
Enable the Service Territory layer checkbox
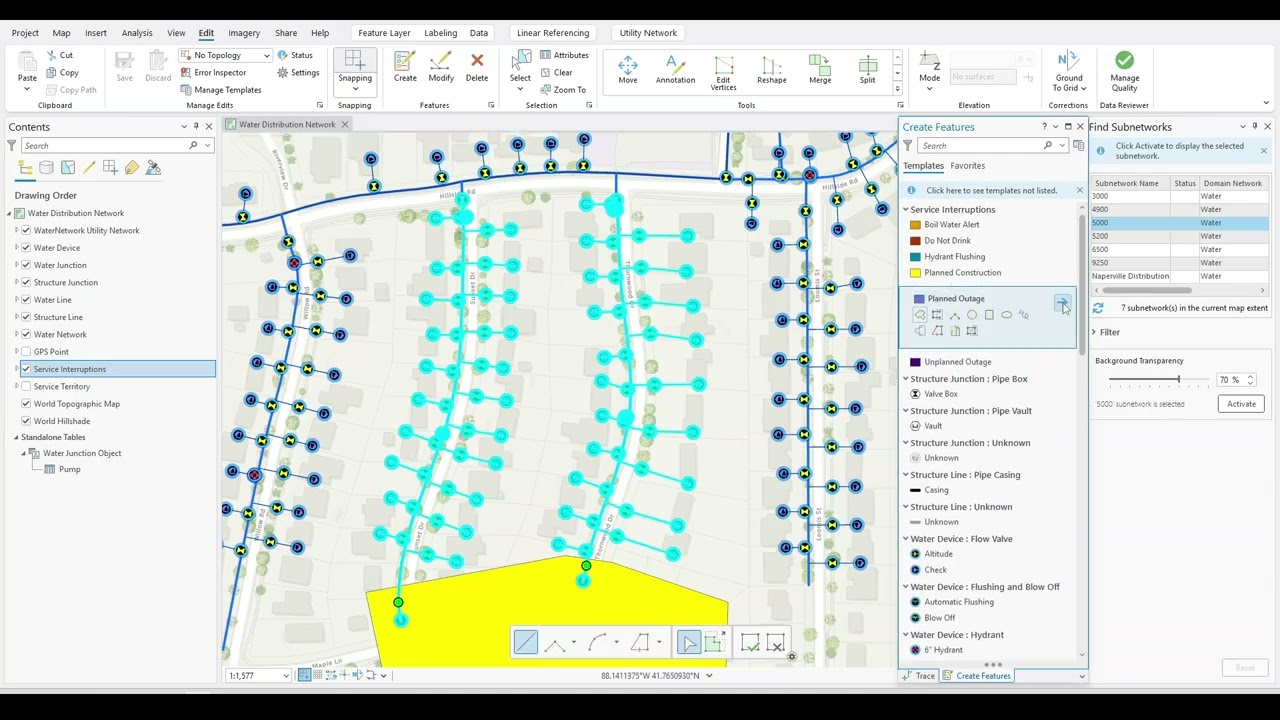click(x=26, y=387)
